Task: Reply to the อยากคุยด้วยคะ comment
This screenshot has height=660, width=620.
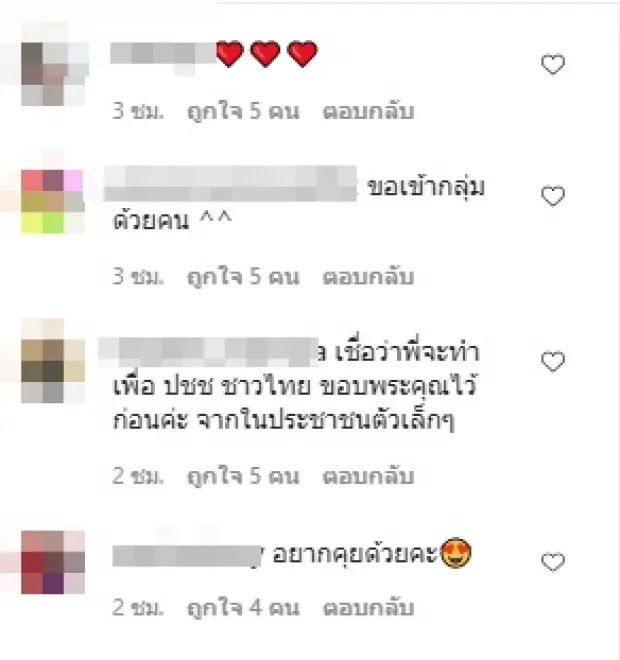Action: click(368, 608)
